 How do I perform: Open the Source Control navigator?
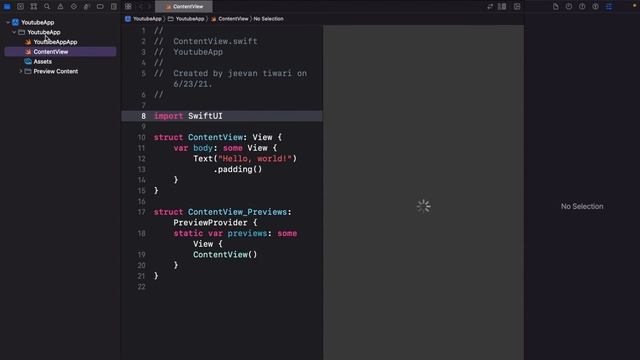click(x=20, y=7)
